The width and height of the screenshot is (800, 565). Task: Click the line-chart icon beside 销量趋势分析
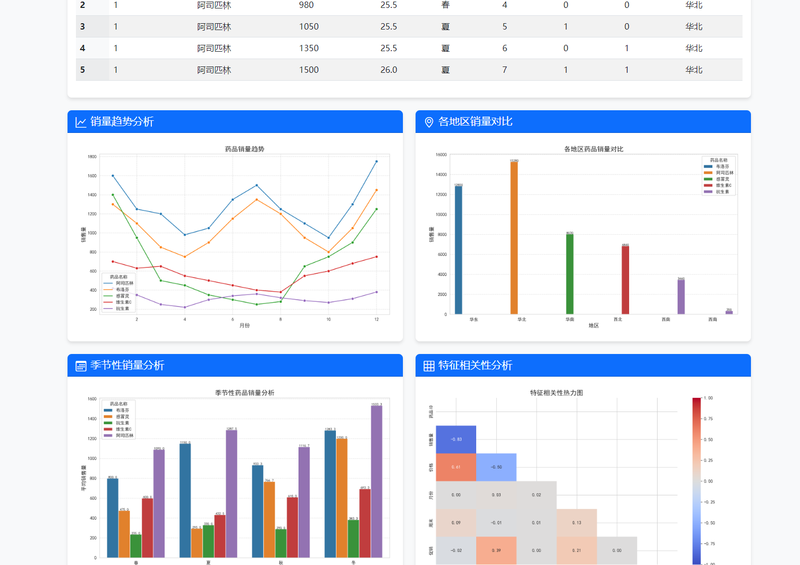[x=81, y=122]
